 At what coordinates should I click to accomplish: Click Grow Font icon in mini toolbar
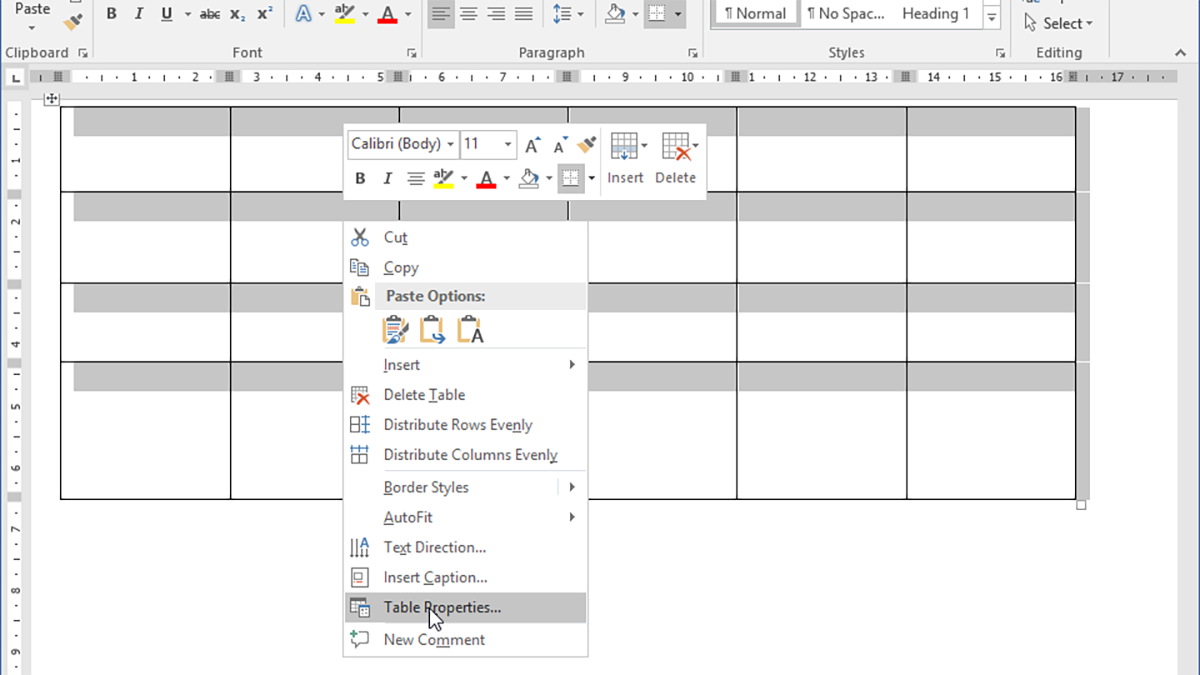point(533,145)
